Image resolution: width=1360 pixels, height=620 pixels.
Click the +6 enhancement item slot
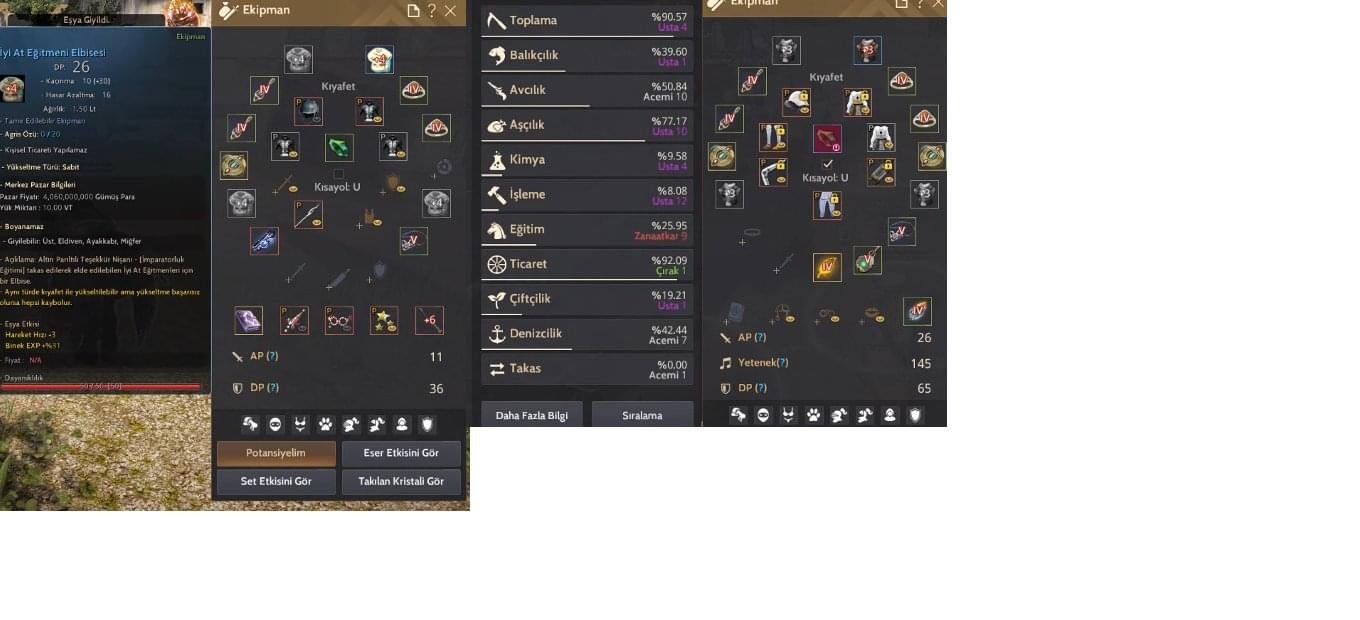[429, 320]
